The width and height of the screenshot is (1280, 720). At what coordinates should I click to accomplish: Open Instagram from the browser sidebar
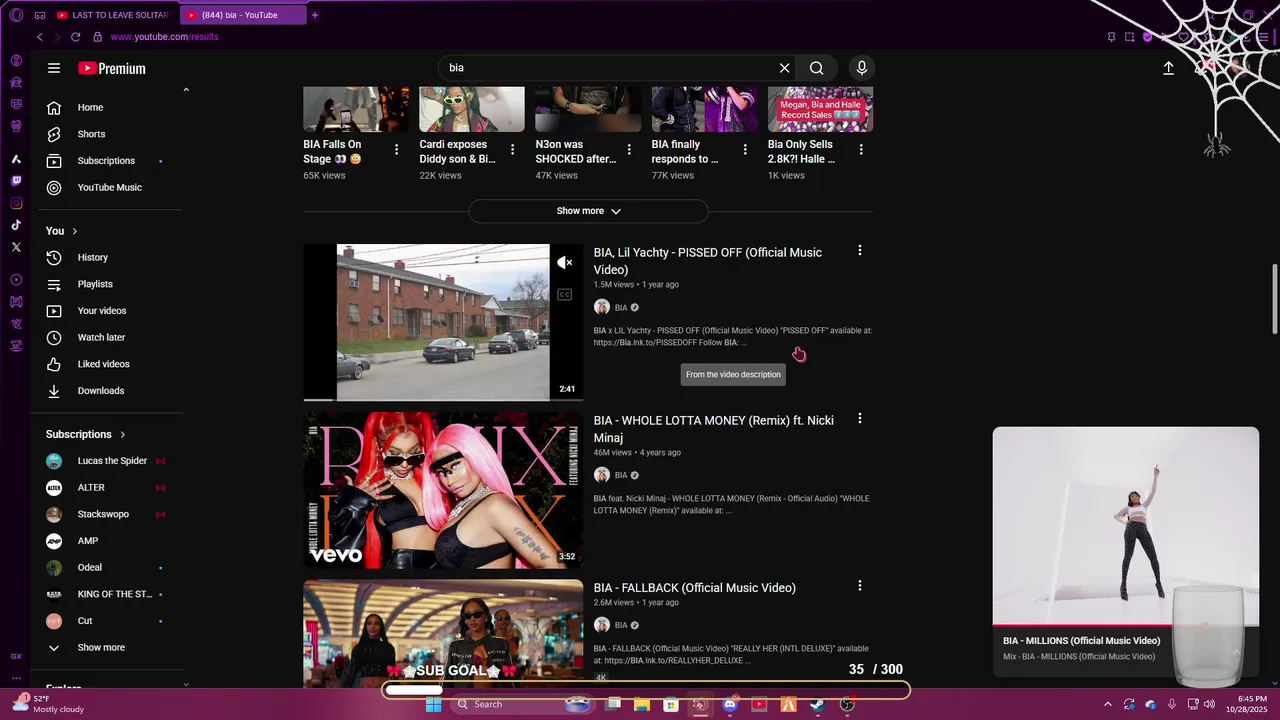(16, 203)
